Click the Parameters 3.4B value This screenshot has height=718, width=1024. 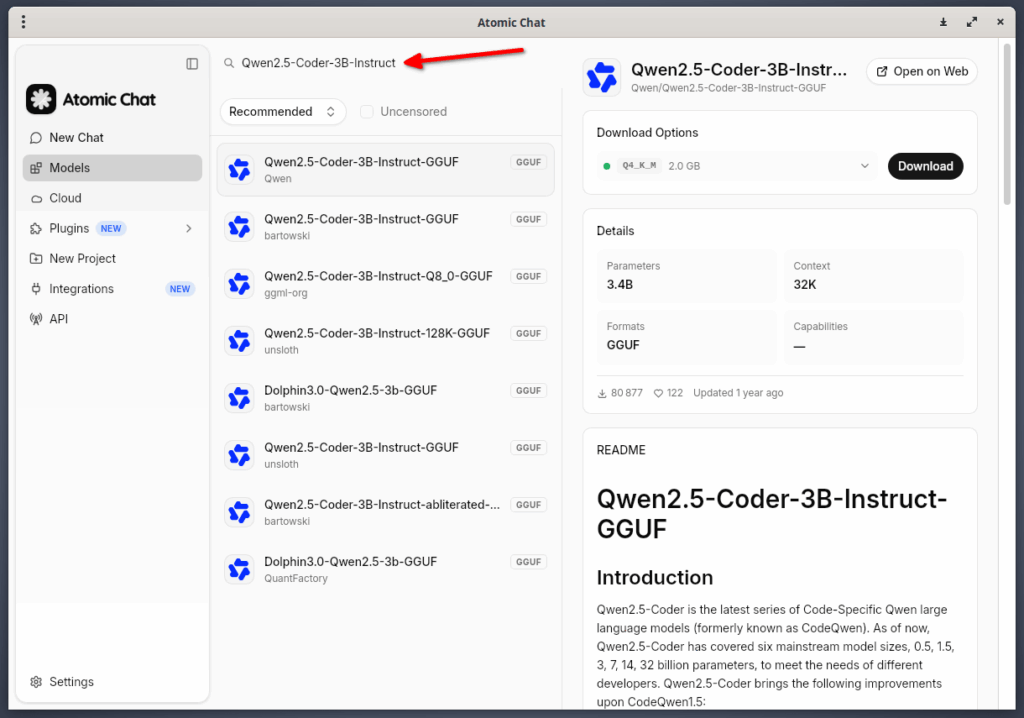tap(620, 285)
